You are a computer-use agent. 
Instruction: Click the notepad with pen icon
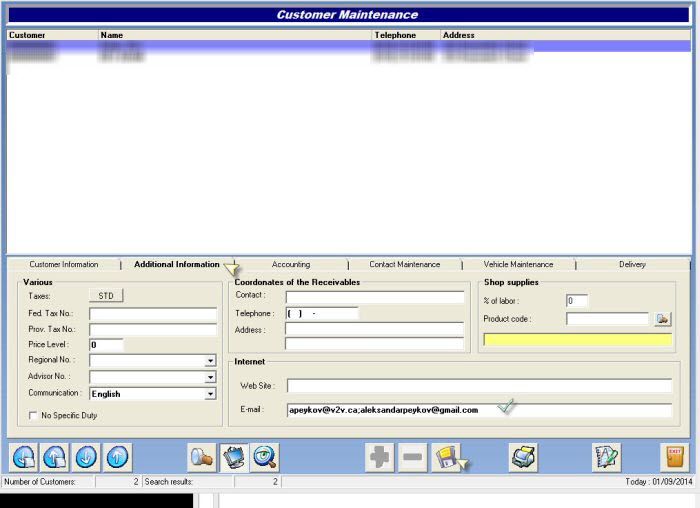point(606,457)
